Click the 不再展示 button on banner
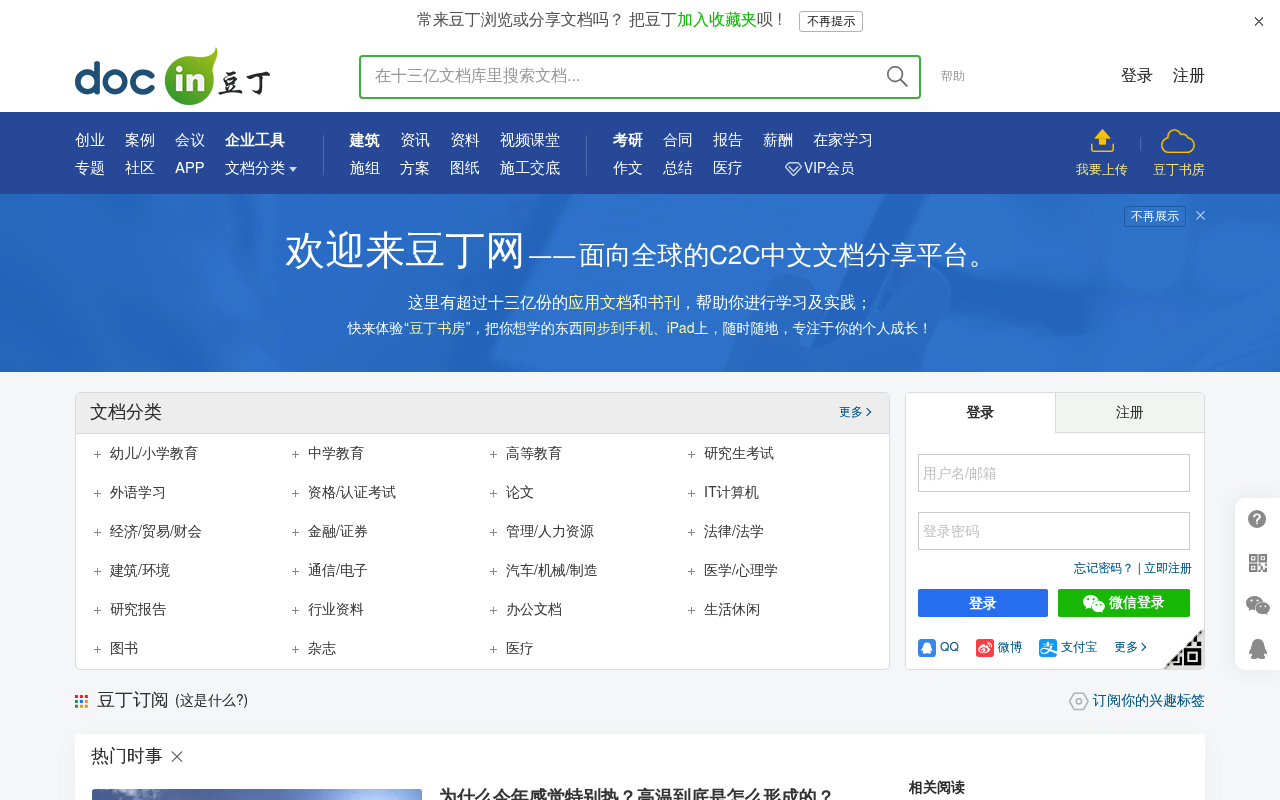This screenshot has width=1280, height=800. [x=1155, y=216]
